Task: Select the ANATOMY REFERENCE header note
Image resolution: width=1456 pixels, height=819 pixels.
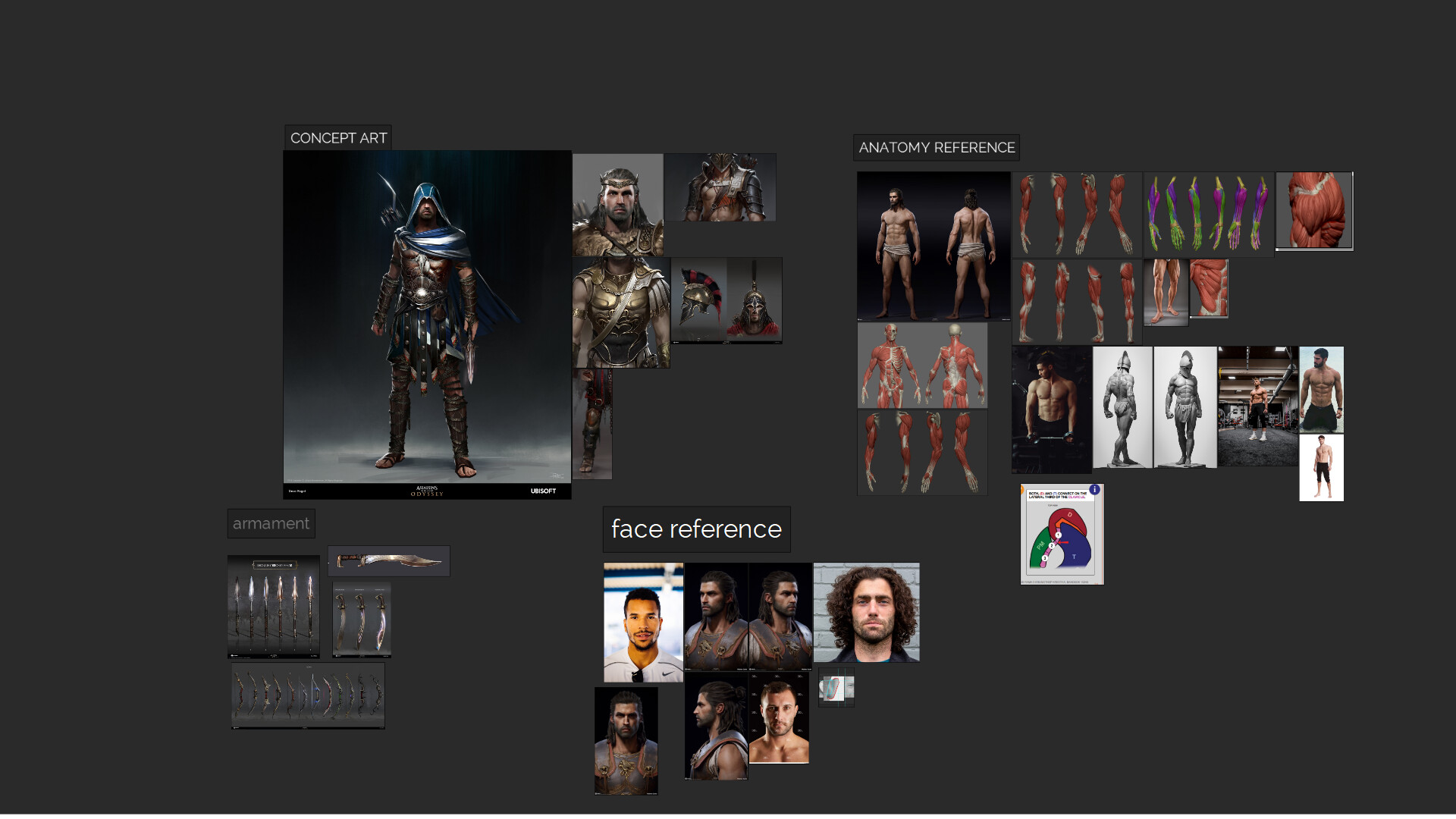Action: pos(937,147)
